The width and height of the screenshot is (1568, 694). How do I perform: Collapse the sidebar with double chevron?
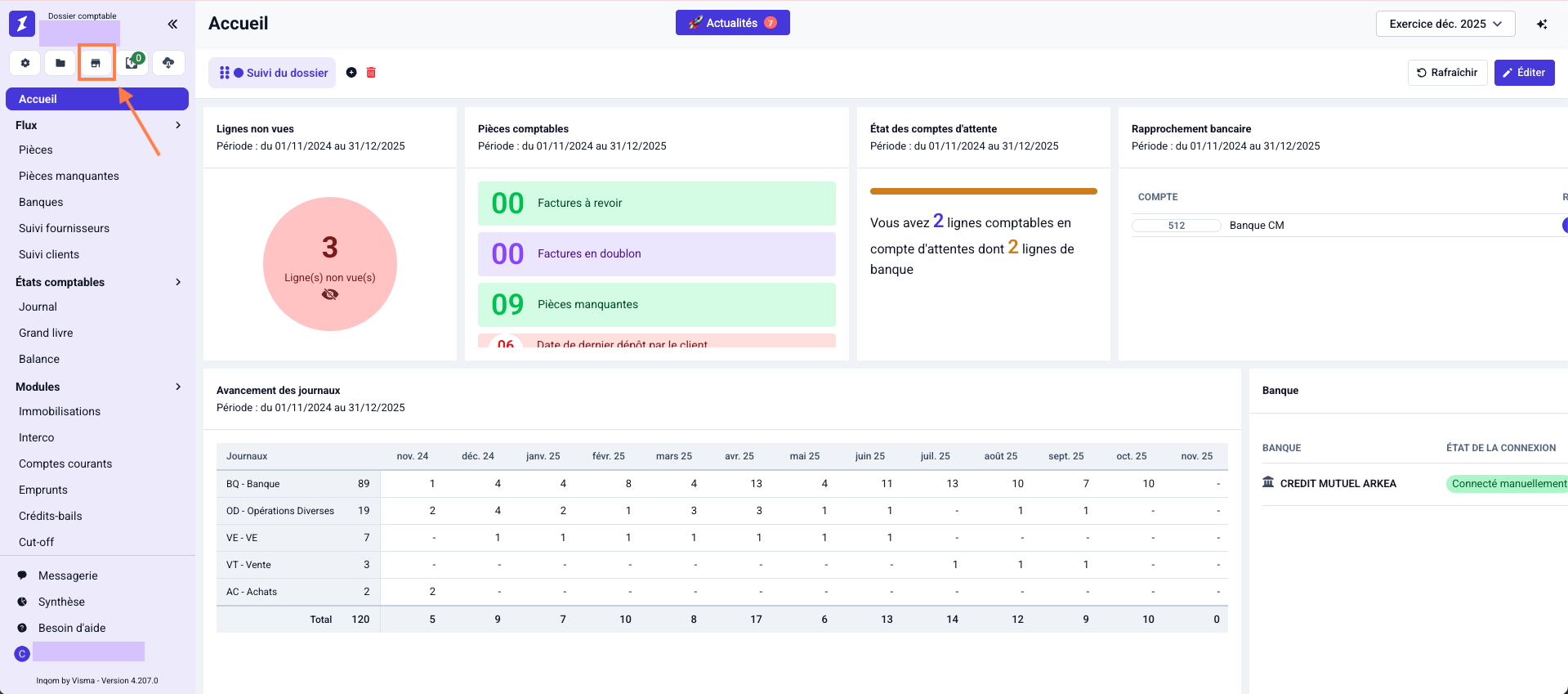tap(172, 24)
